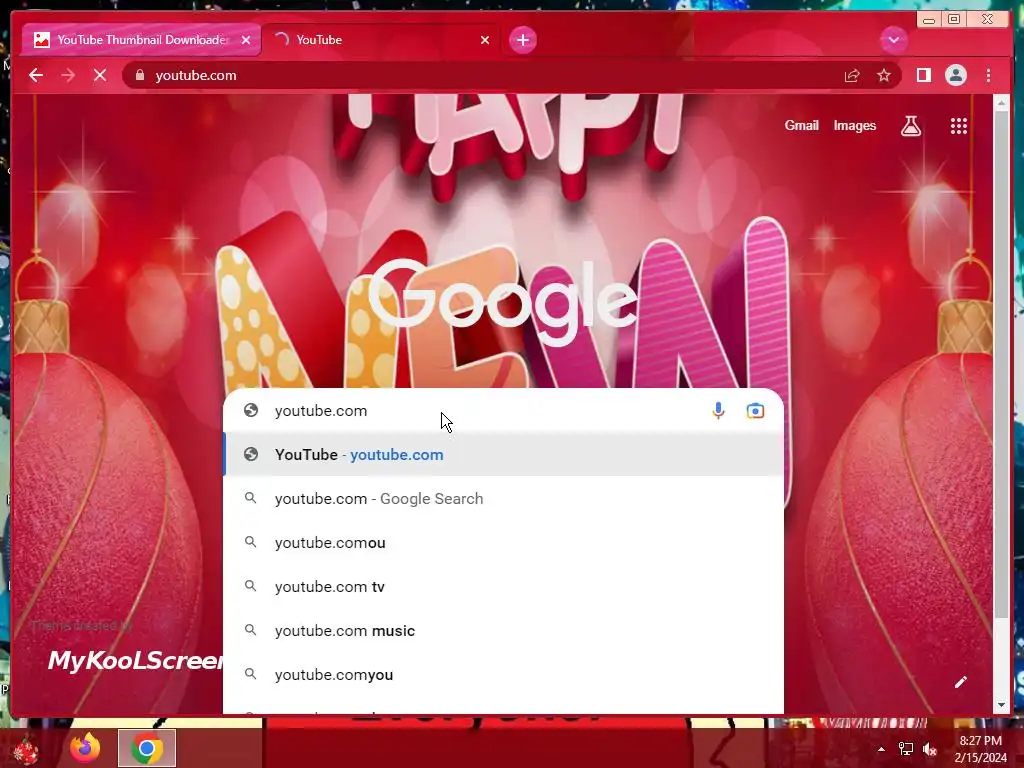Viewport: 1024px width, 768px height.
Task: Open the Google apps grid
Action: (x=958, y=125)
